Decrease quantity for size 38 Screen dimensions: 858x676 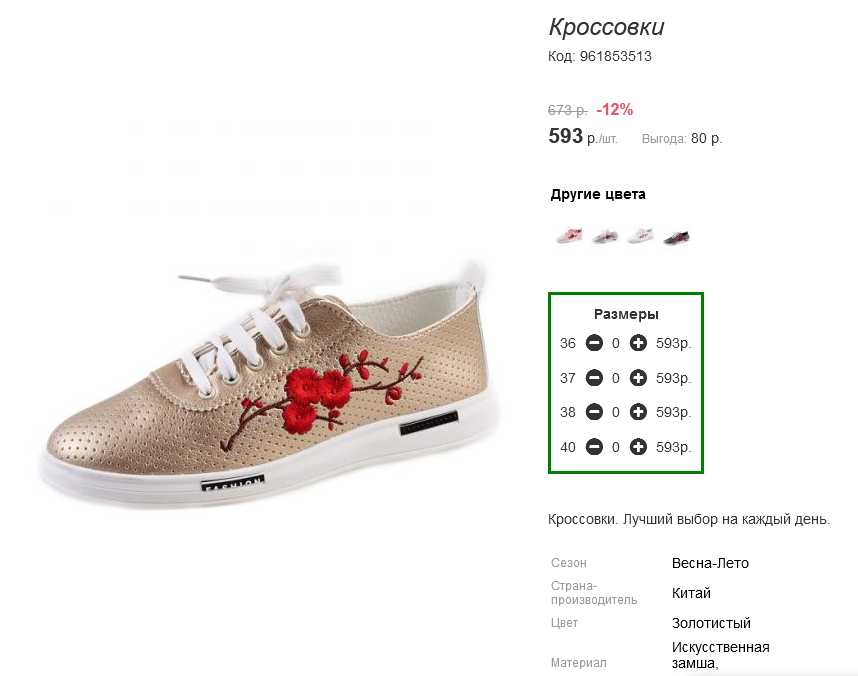point(594,412)
